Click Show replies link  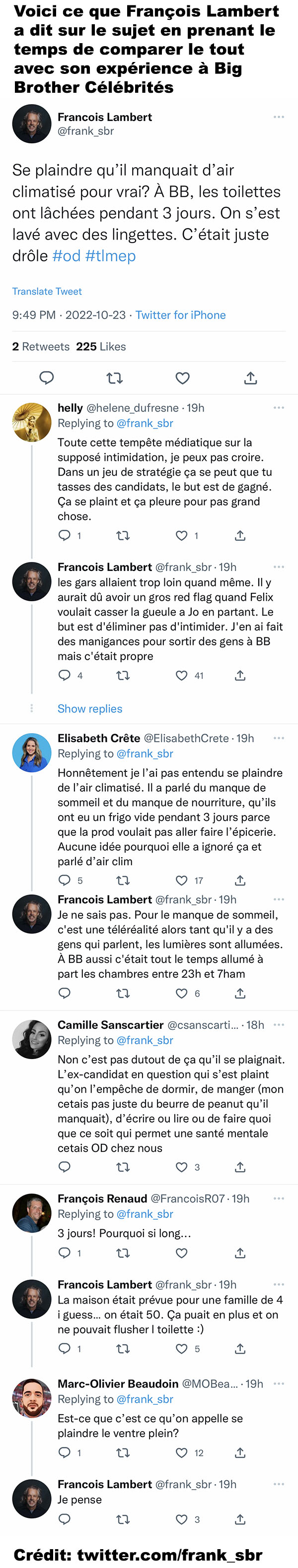pos(90,708)
